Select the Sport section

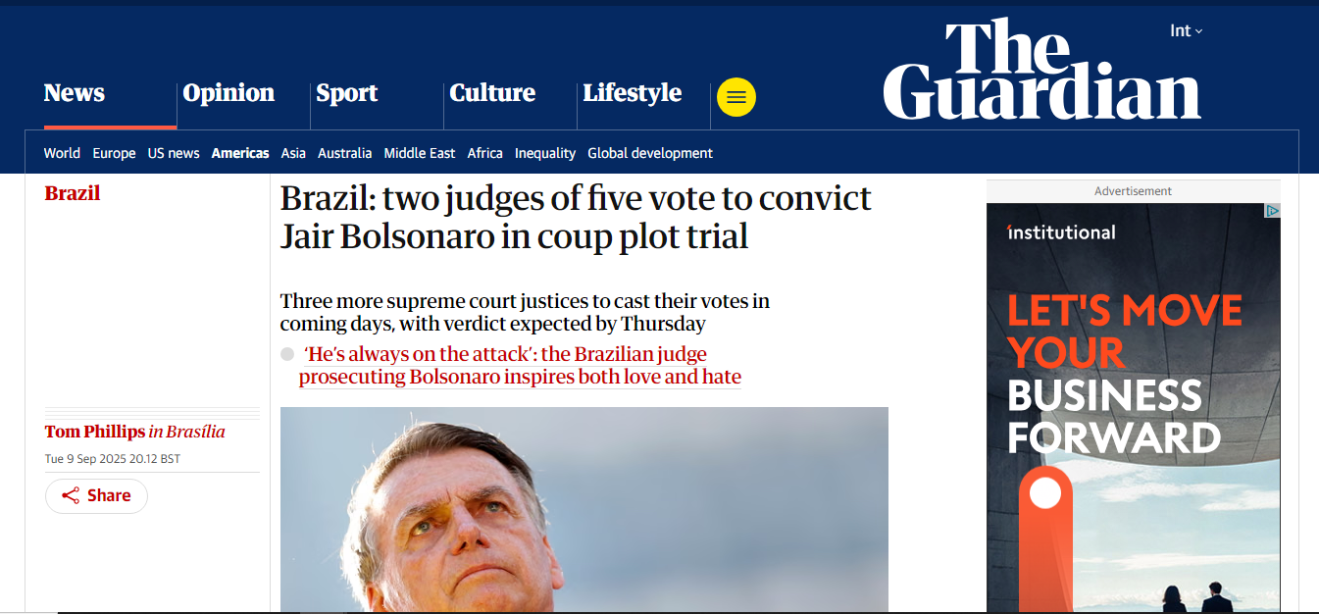(x=346, y=92)
